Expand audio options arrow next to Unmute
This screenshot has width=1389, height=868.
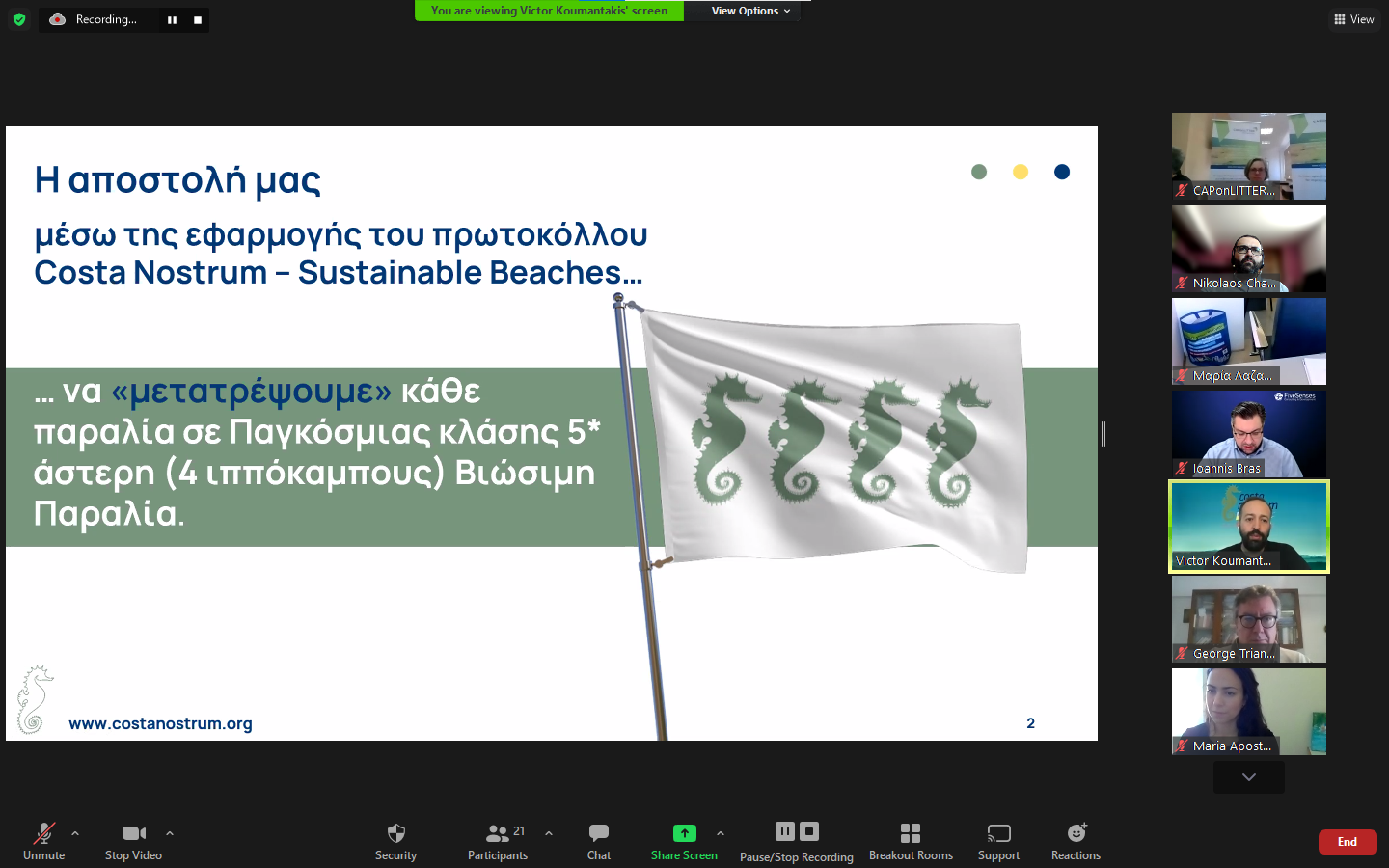click(75, 833)
